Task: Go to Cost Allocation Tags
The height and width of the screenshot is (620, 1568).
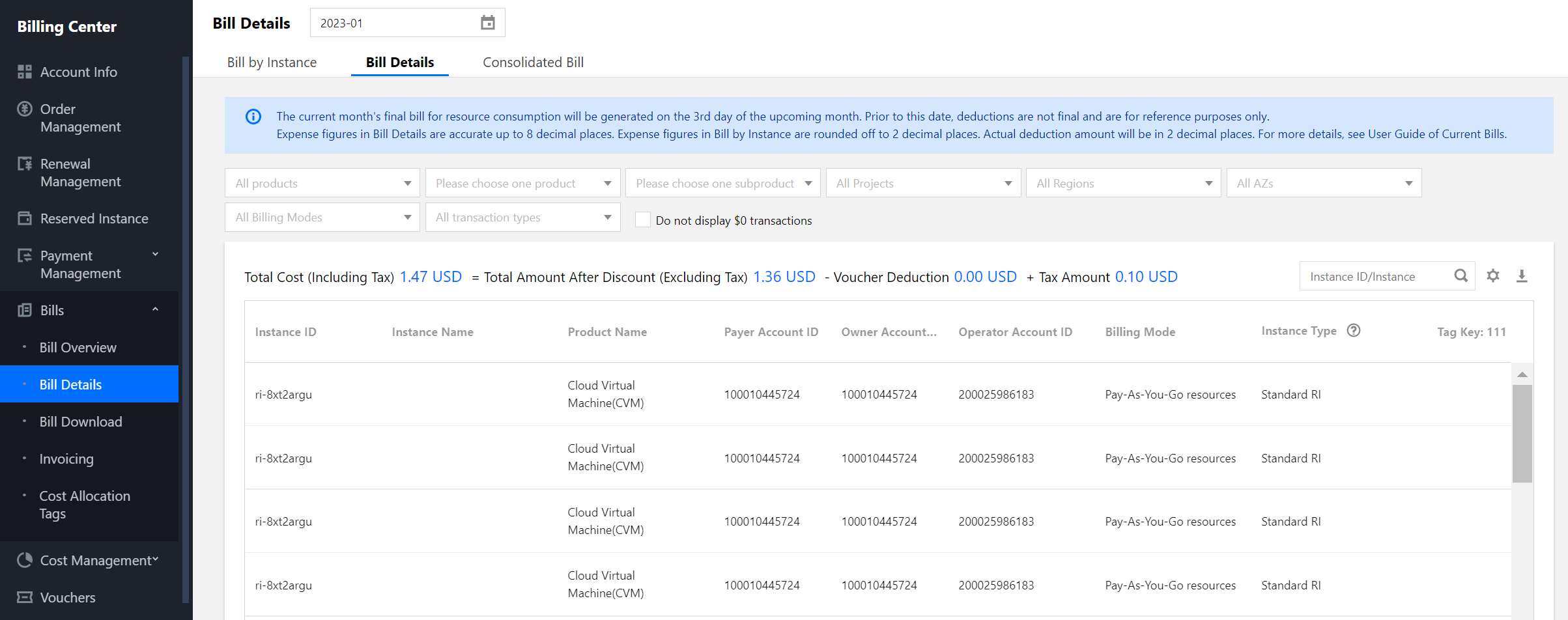Action: tap(85, 505)
